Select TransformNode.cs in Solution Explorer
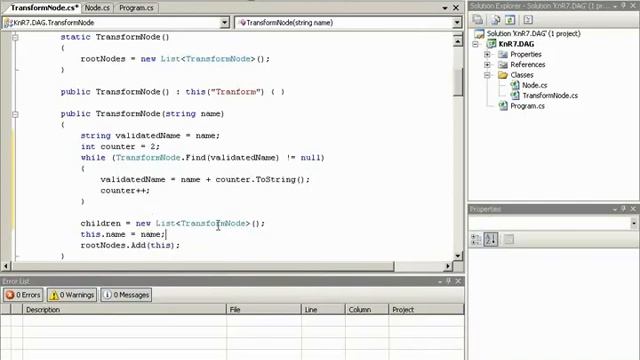The width and height of the screenshot is (640, 360). coord(550,96)
